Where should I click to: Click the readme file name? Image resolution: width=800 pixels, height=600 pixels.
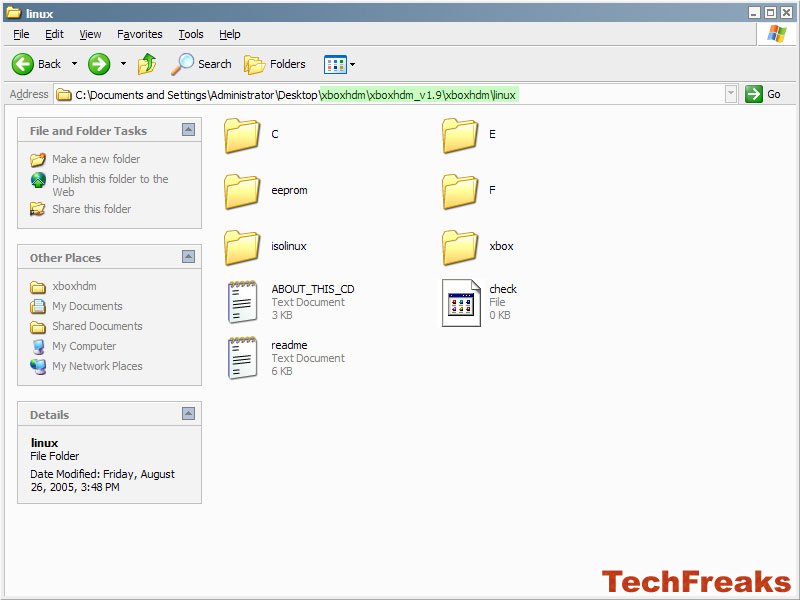289,345
